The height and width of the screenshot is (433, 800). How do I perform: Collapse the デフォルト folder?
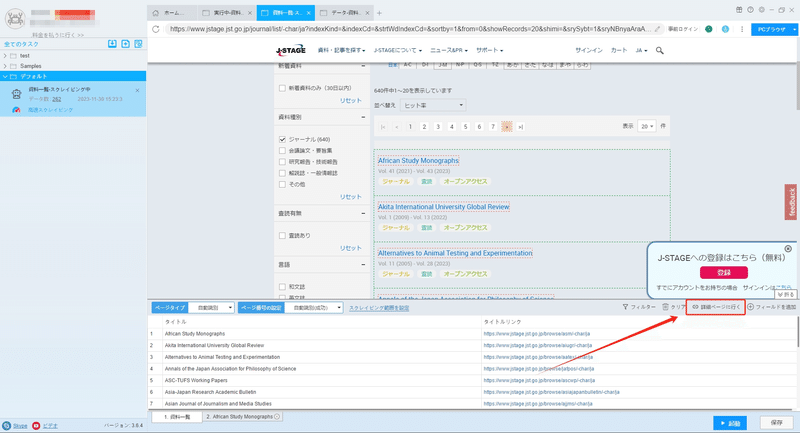[x=5, y=77]
